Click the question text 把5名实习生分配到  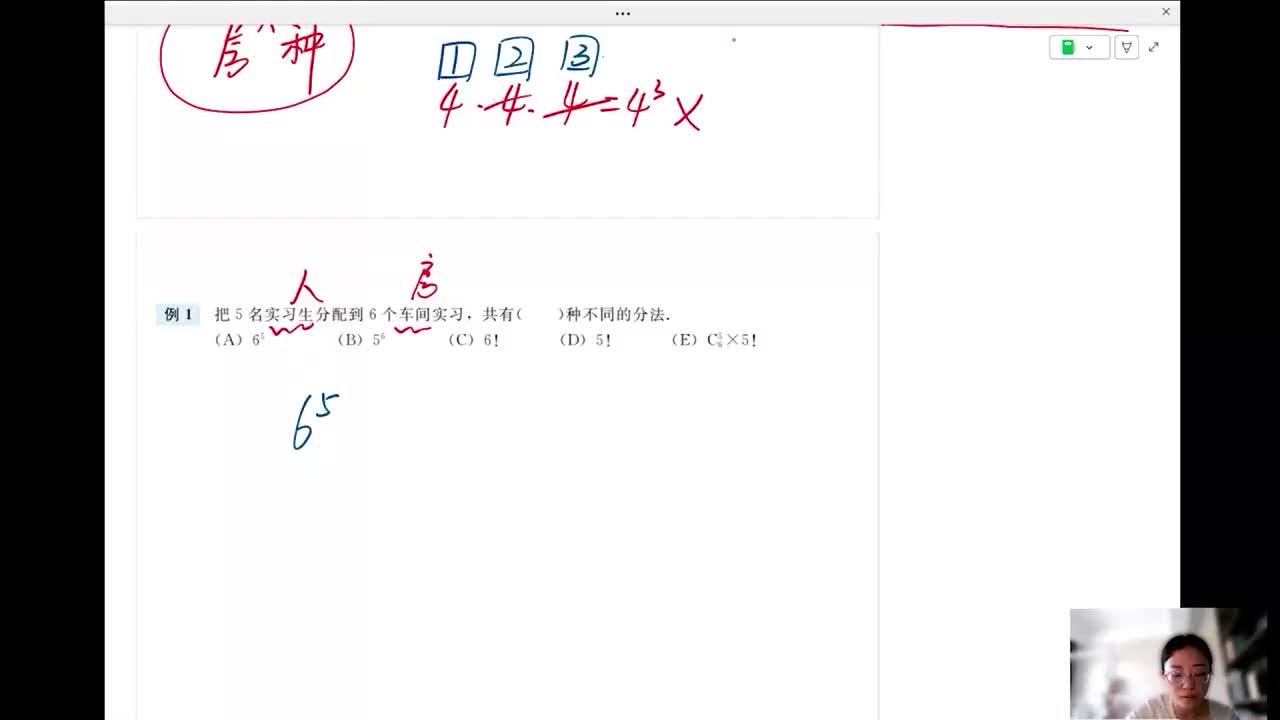(289, 314)
